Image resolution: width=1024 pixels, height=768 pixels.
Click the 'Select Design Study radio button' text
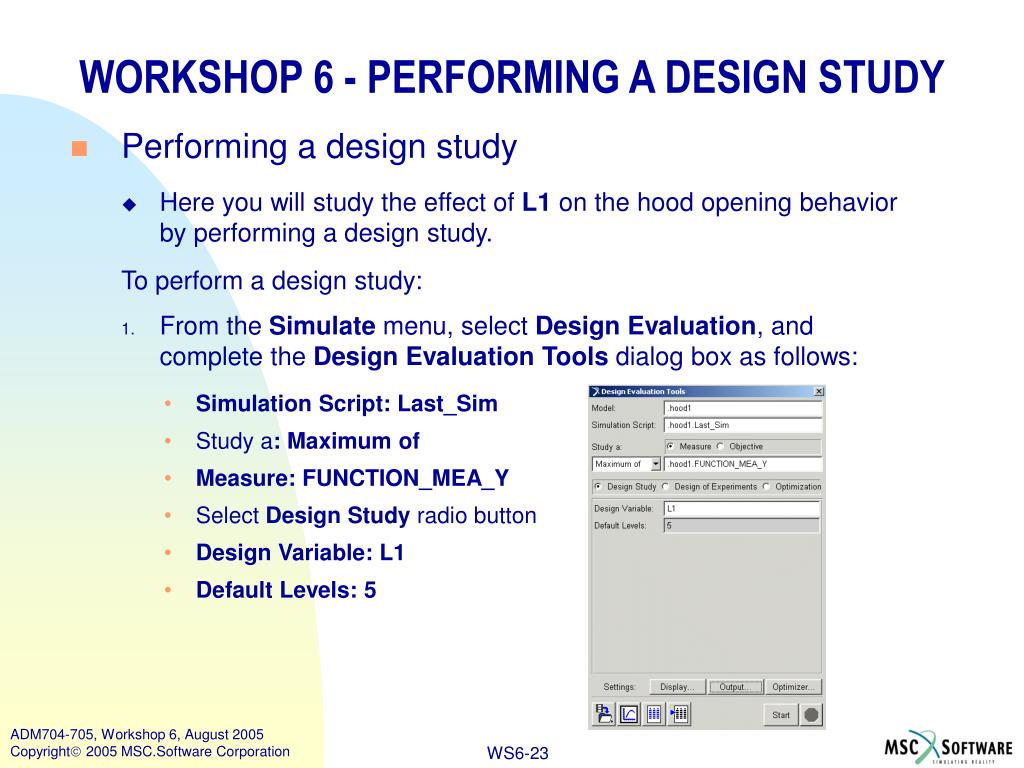tap(366, 515)
